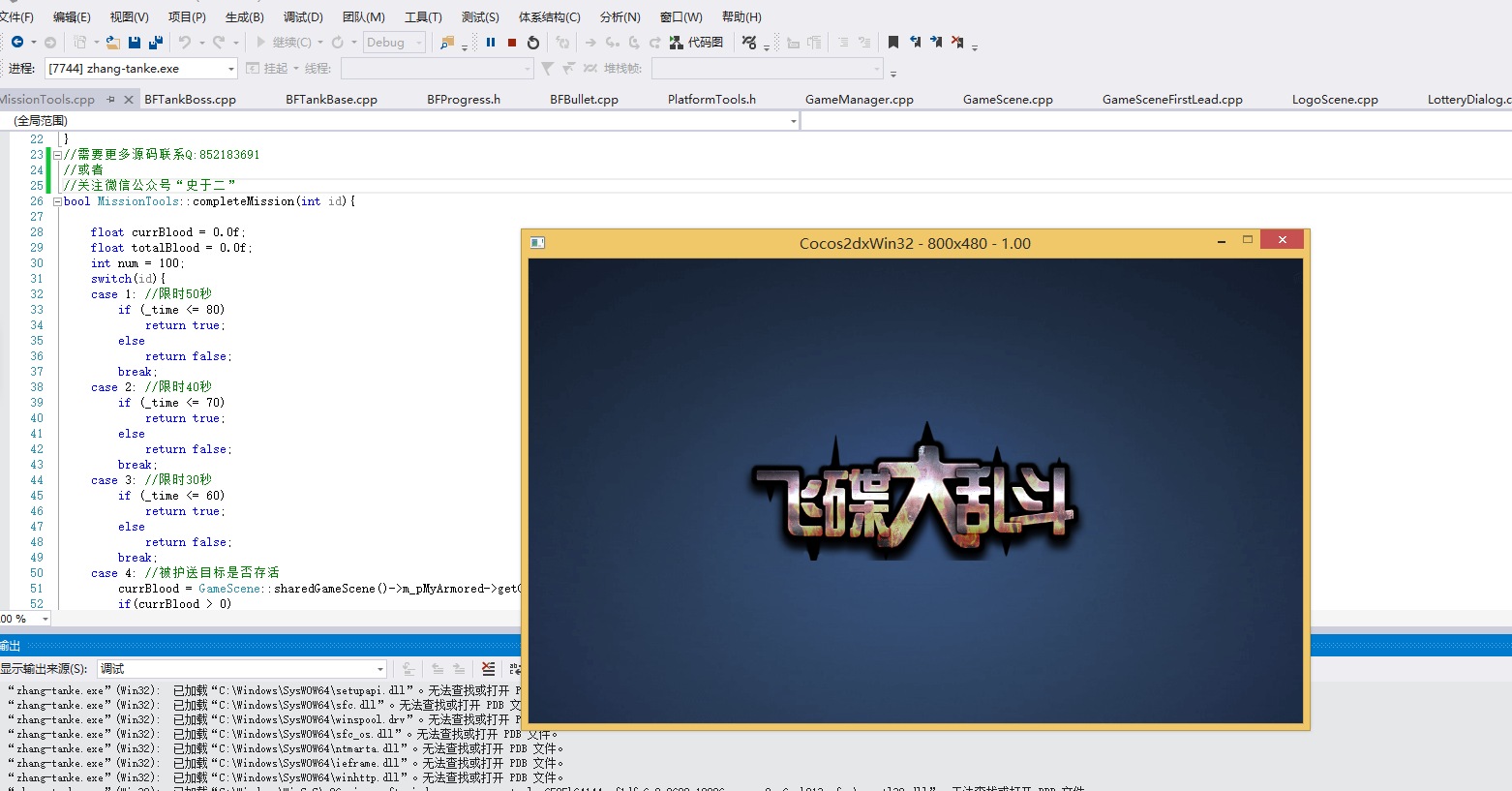Click the Step Into arrow icon
Viewport: 1512px width, 791px height.
(x=613, y=42)
